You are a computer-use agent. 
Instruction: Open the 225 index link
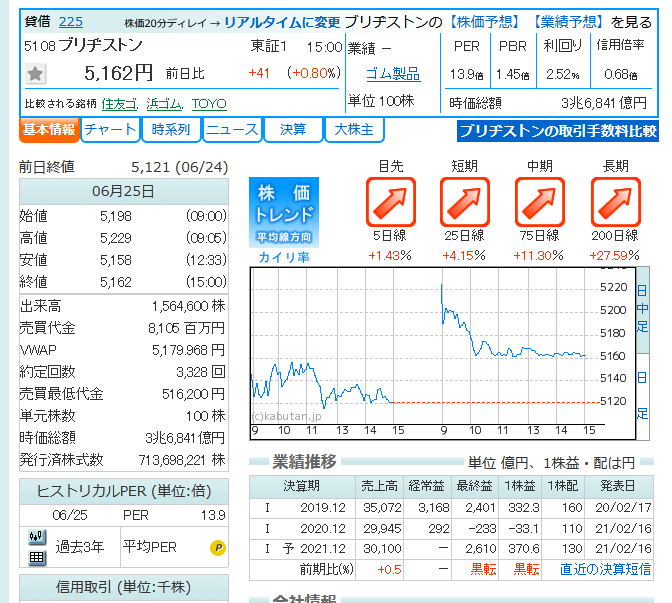71,22
